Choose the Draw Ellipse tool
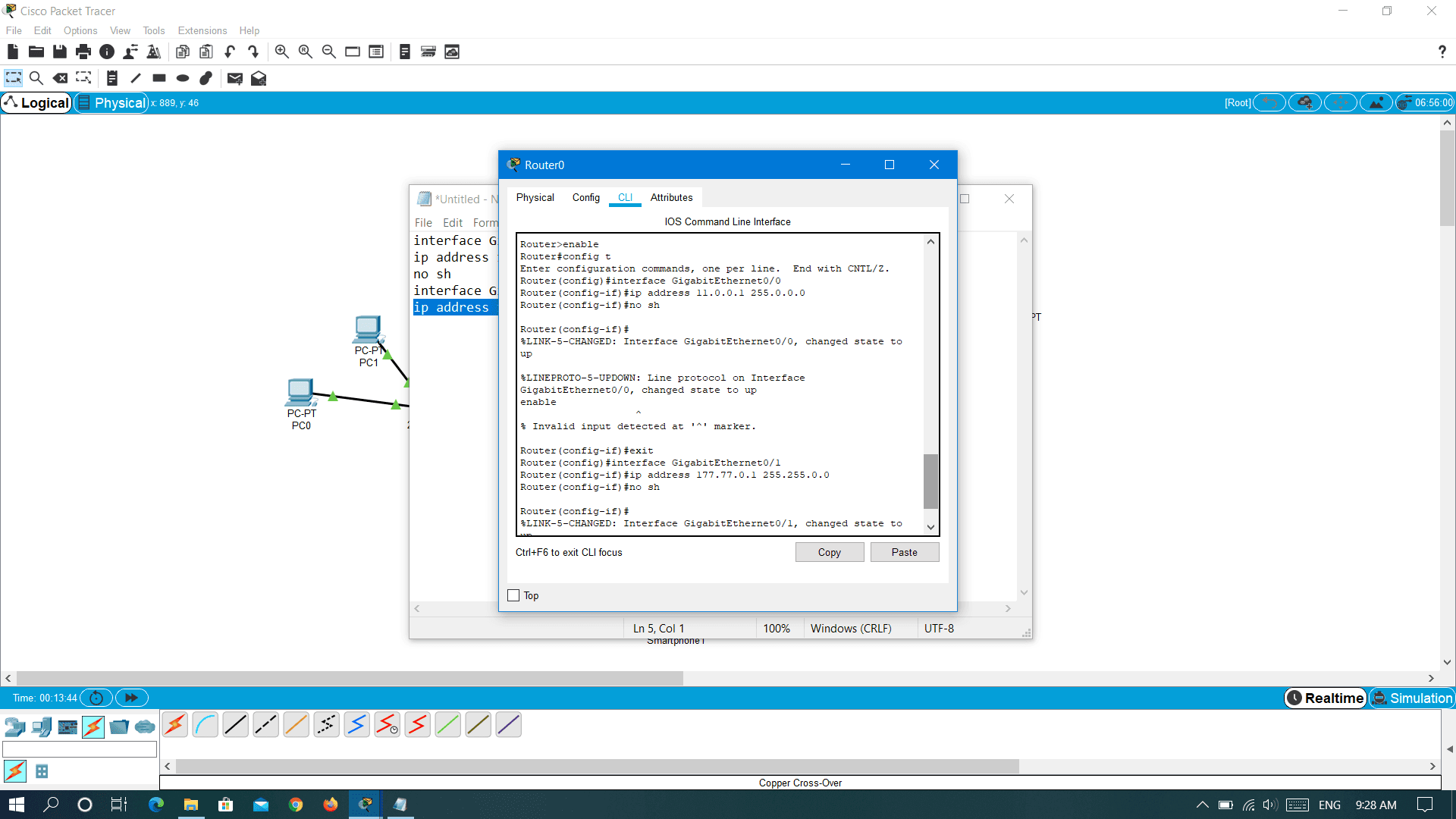The width and height of the screenshot is (1456, 819). [183, 78]
